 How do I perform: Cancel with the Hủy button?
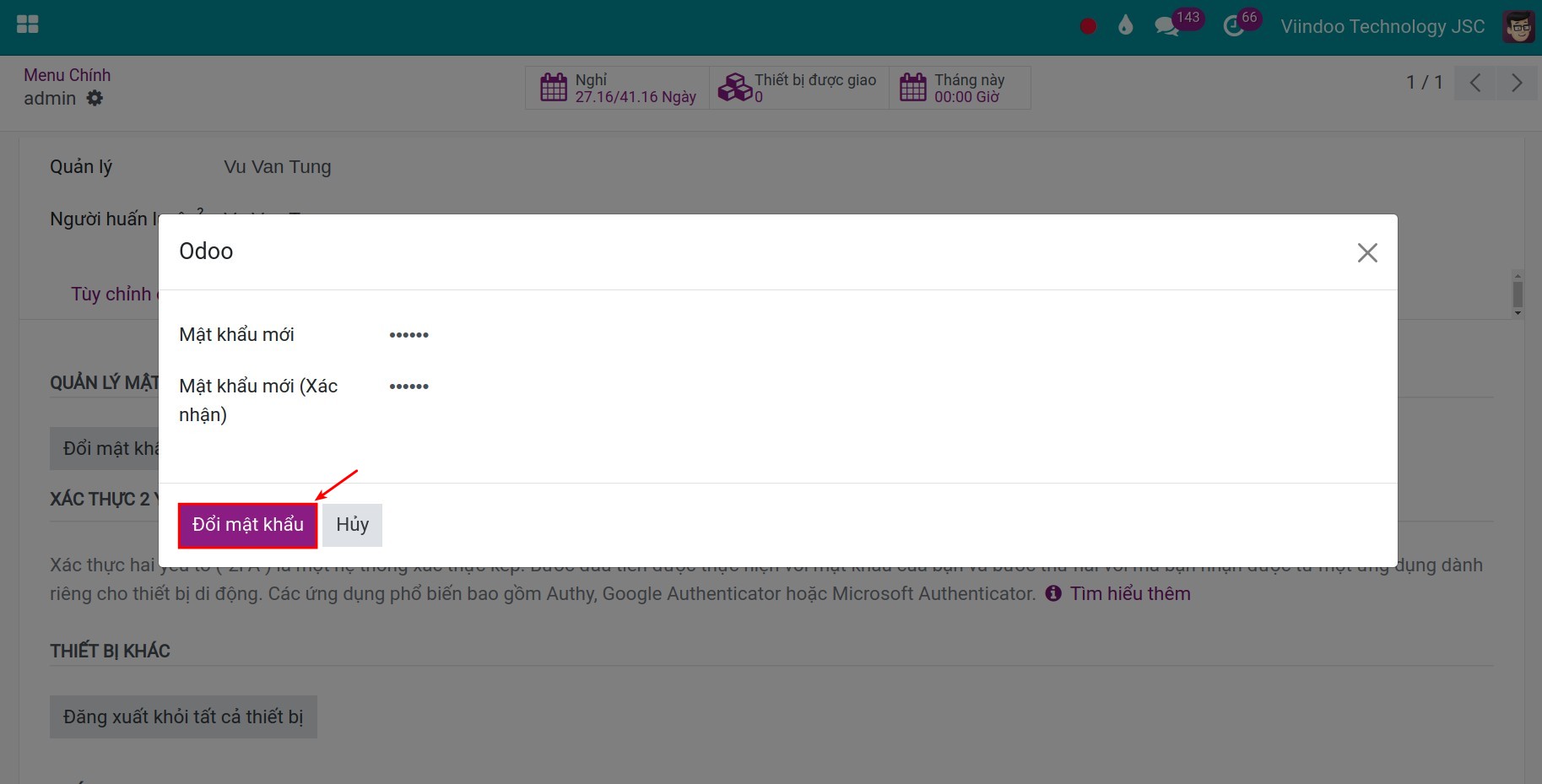pos(353,525)
